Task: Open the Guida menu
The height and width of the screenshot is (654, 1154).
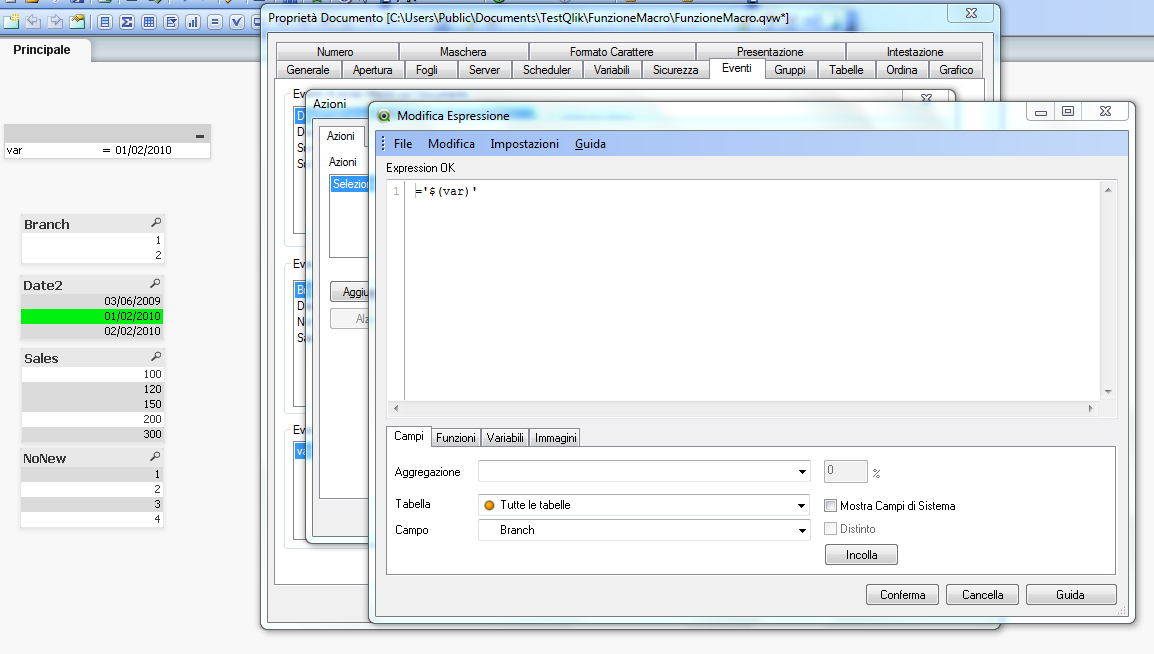Action: click(590, 144)
